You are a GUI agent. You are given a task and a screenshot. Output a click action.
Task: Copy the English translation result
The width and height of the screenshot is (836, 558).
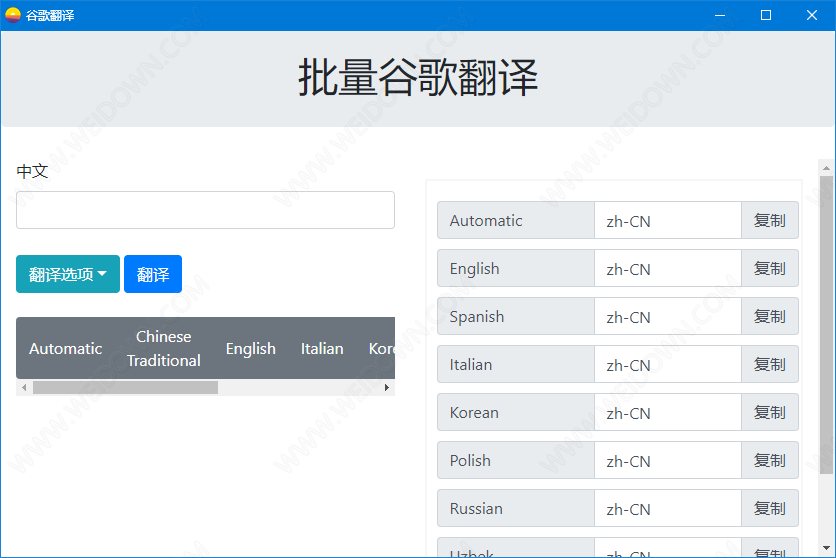click(x=769, y=268)
